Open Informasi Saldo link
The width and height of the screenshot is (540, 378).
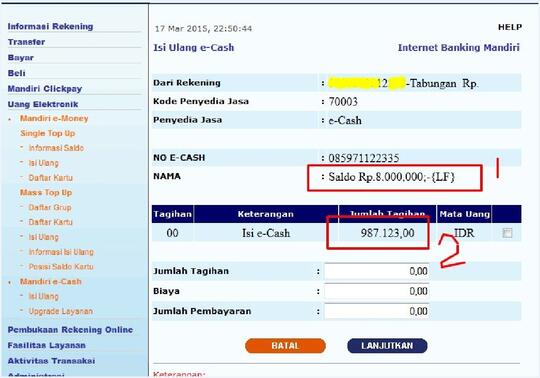pyautogui.click(x=56, y=148)
